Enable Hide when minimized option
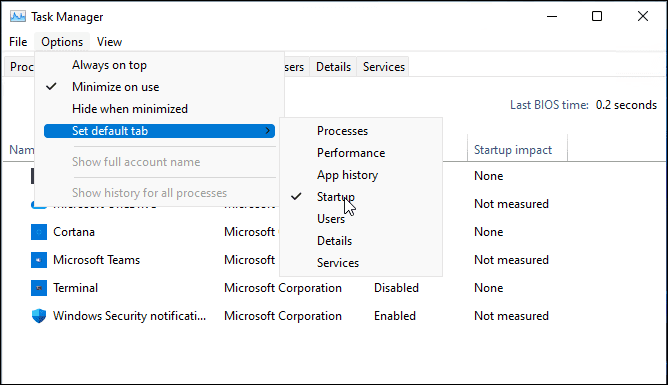The image size is (668, 385). (x=159, y=109)
